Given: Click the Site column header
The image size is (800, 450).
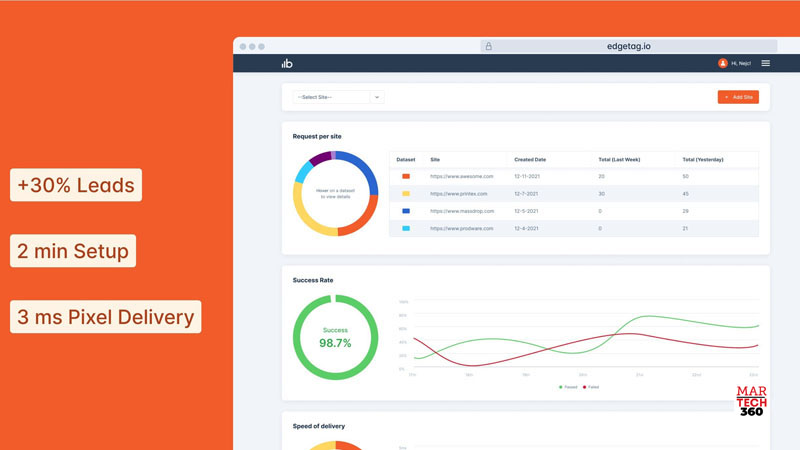Looking at the screenshot, I should [x=435, y=159].
